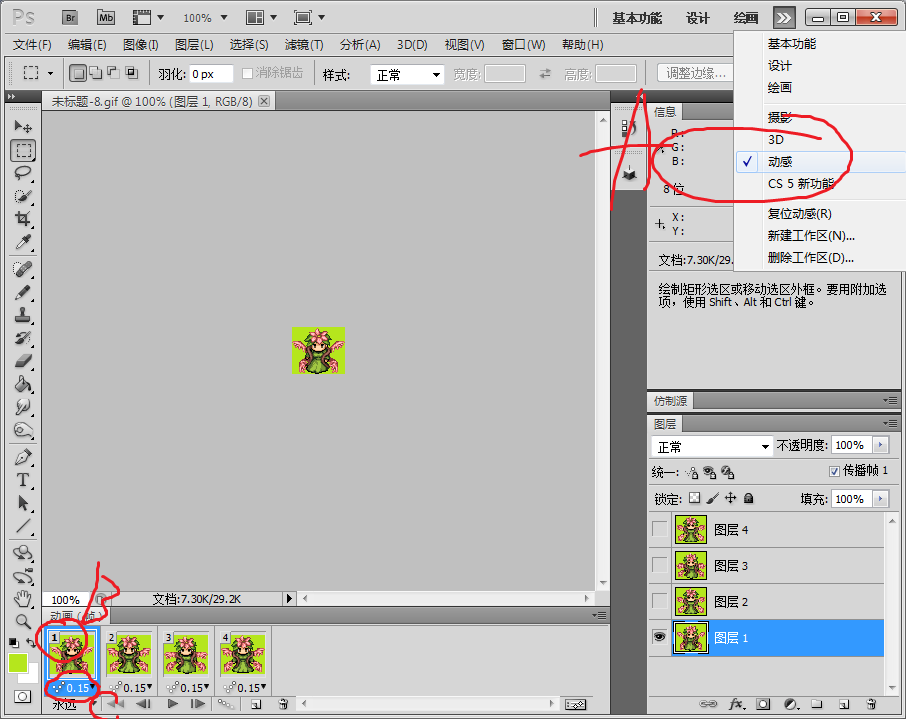Screen dimensions: 906x719
Task: Add layer style via fx icon
Action: 736,704
